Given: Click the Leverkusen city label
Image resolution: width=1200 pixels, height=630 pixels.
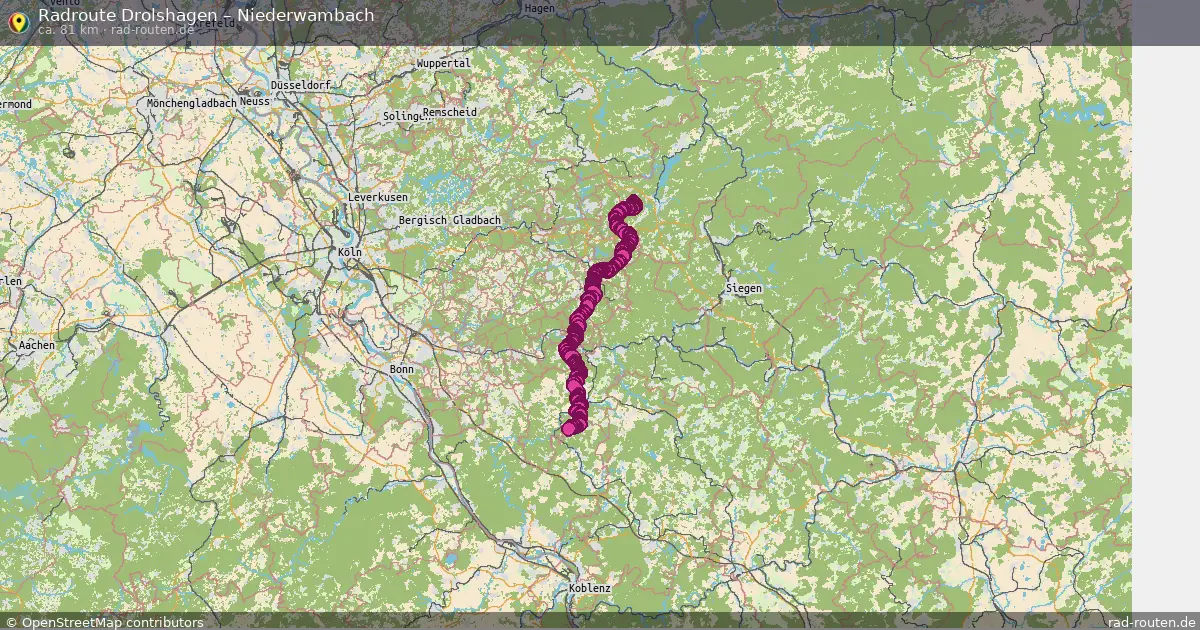Looking at the screenshot, I should tap(377, 198).
